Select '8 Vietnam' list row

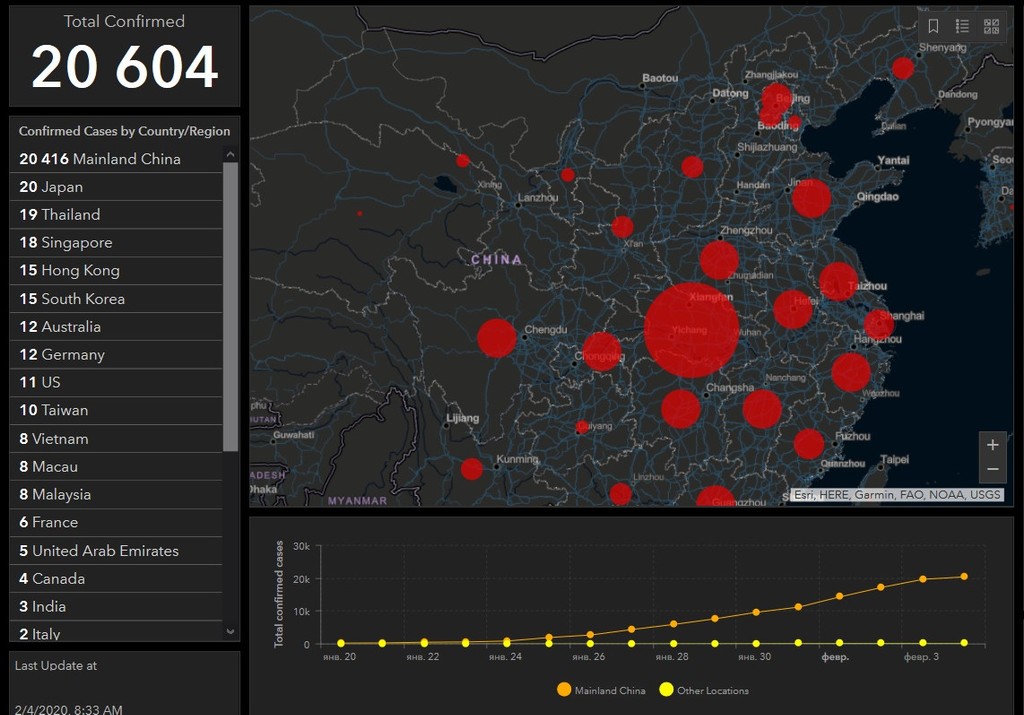click(x=116, y=439)
